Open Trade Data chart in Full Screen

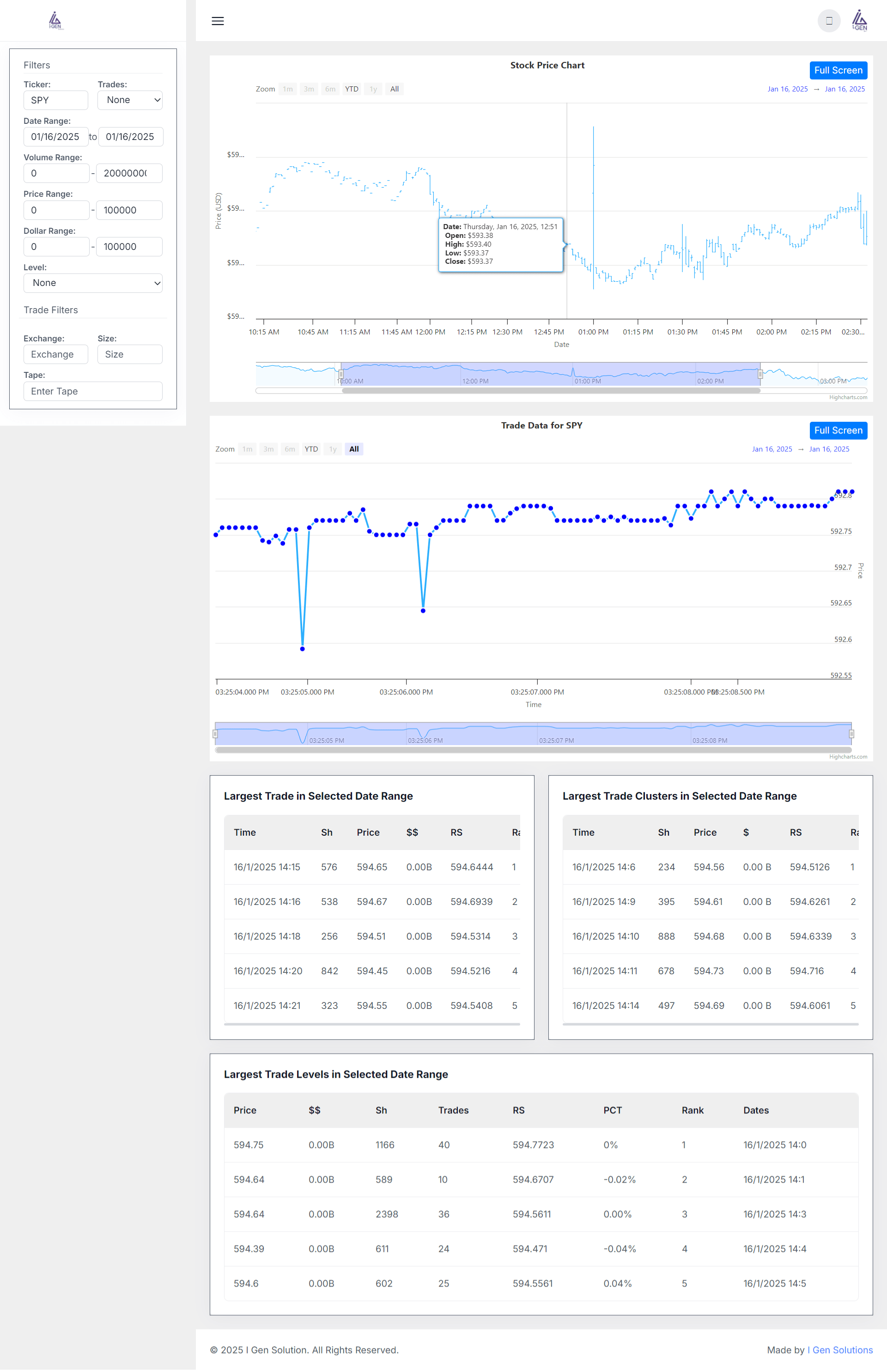(838, 430)
